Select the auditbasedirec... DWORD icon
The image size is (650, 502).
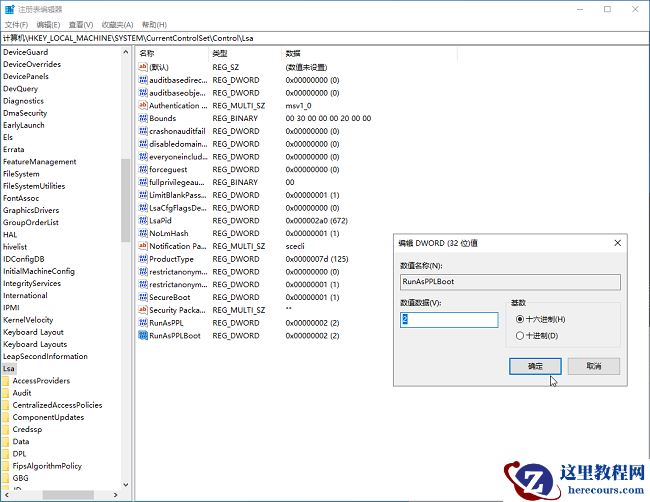pyautogui.click(x=143, y=80)
